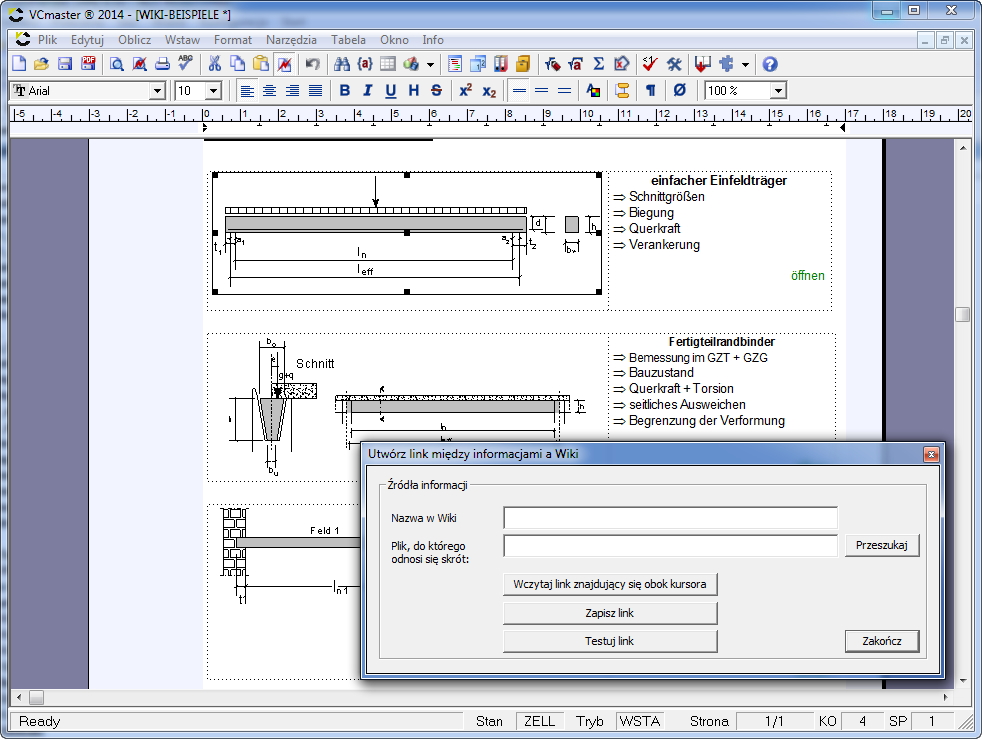This screenshot has width=982, height=739.
Task: Export document using the PDF icon
Action: click(x=88, y=64)
